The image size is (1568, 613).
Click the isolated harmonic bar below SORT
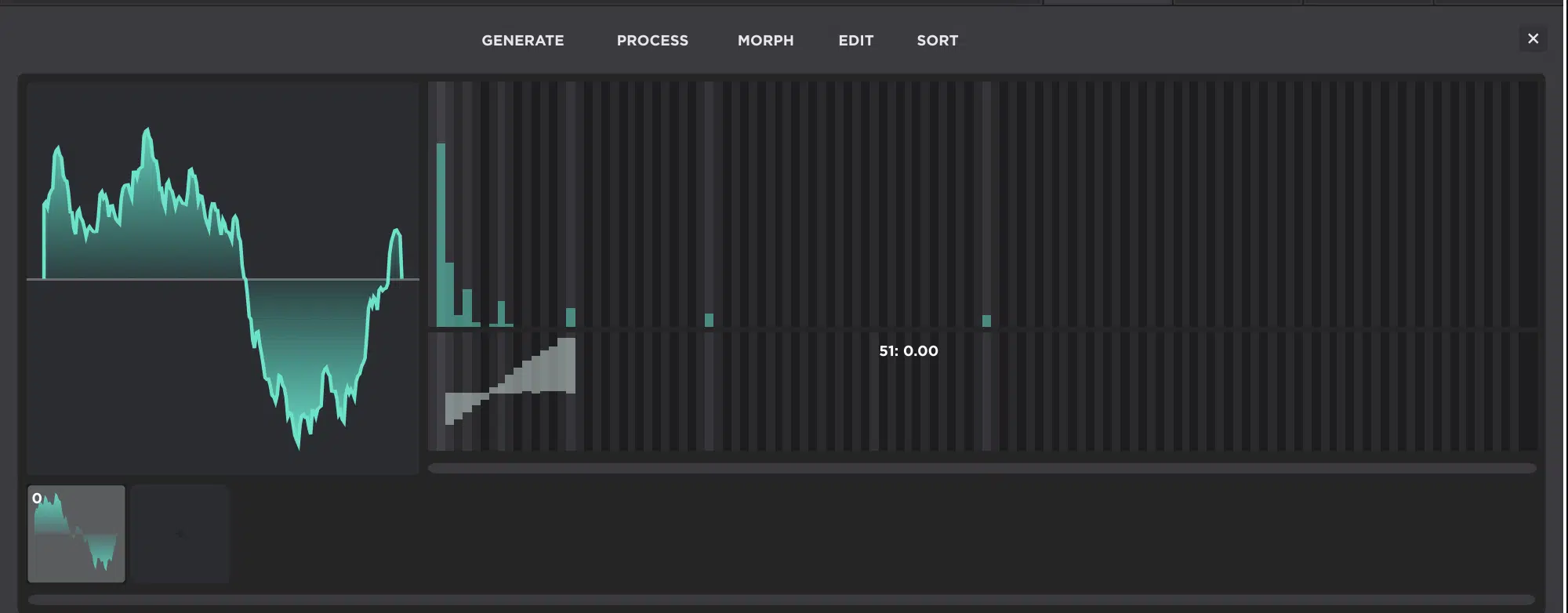(986, 321)
